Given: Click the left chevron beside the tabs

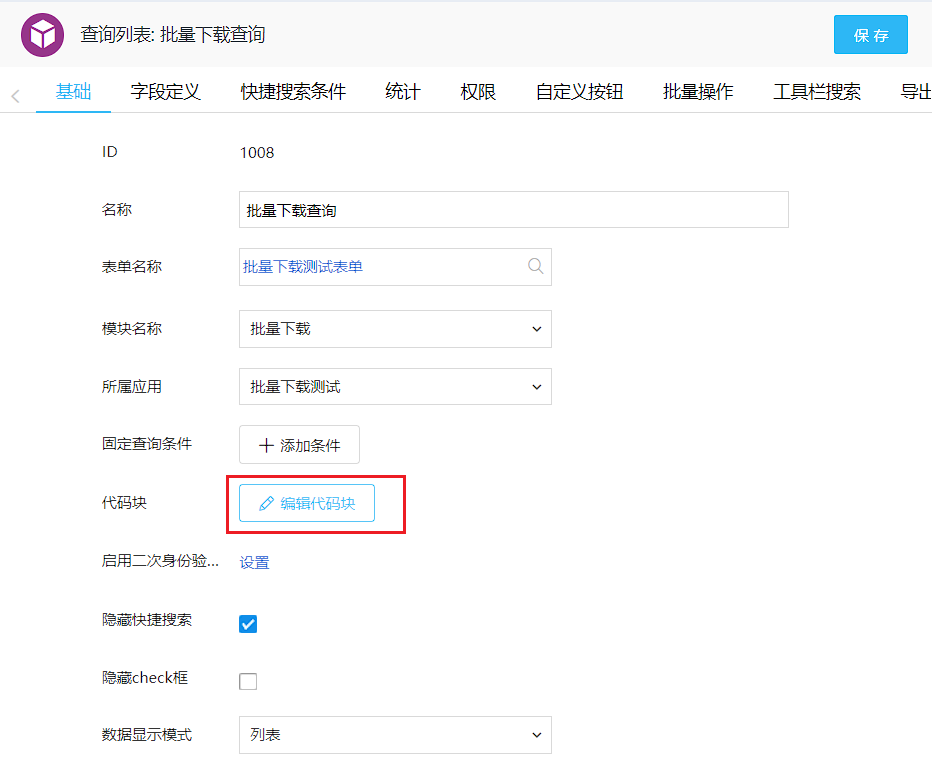Looking at the screenshot, I should tap(15, 96).
